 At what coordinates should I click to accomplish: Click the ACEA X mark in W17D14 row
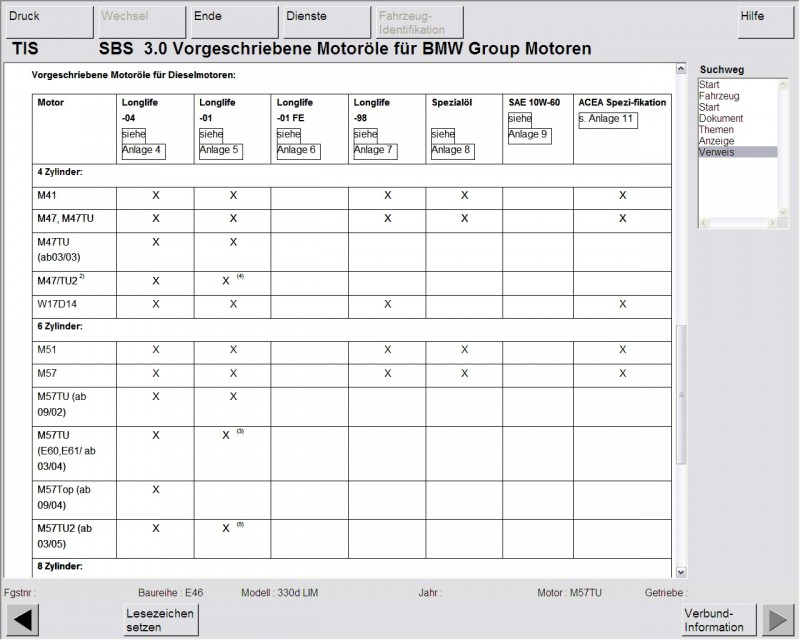click(x=622, y=304)
